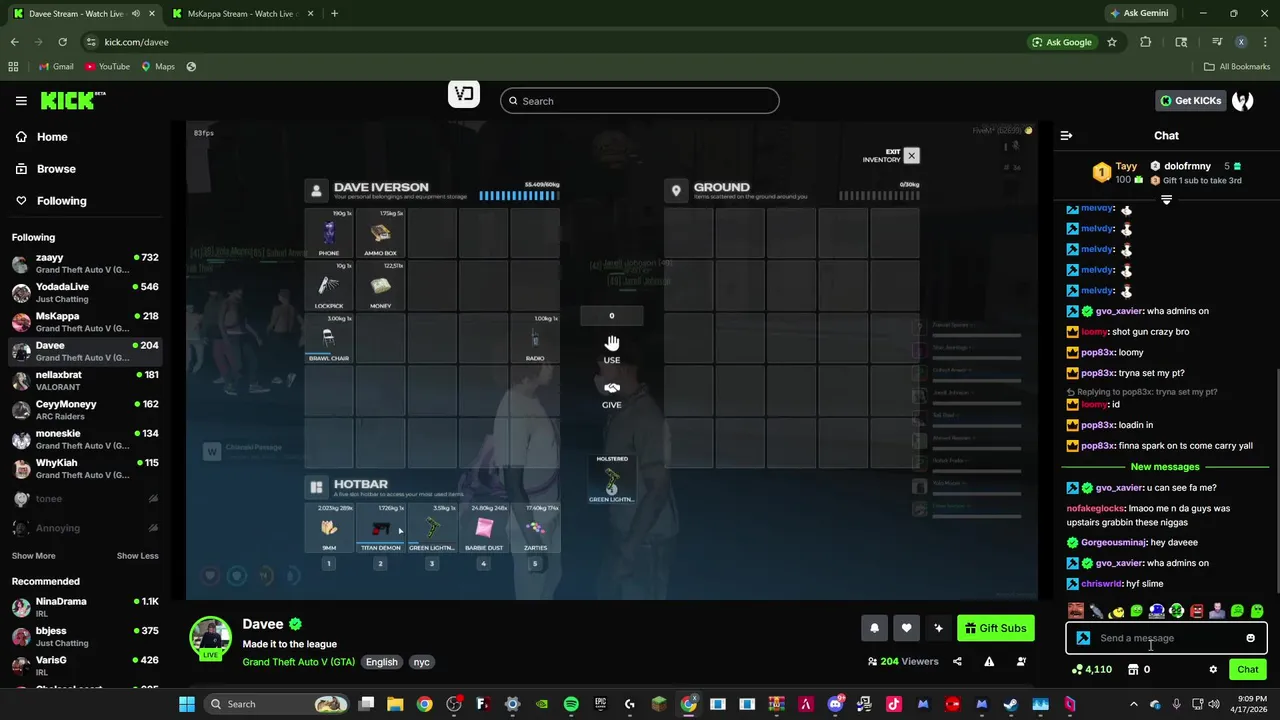Bookmark this page with the star icon
Viewport: 1280px width, 720px height.
(1112, 42)
